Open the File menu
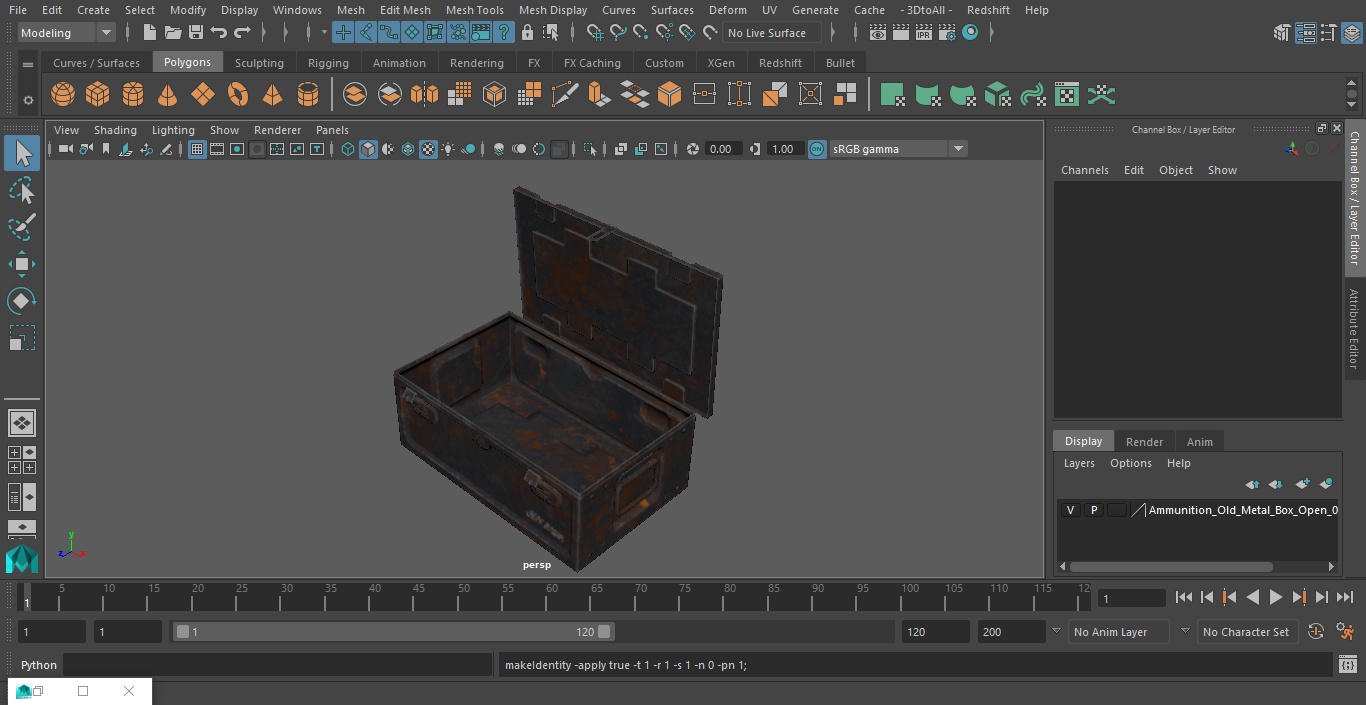 click(x=18, y=10)
